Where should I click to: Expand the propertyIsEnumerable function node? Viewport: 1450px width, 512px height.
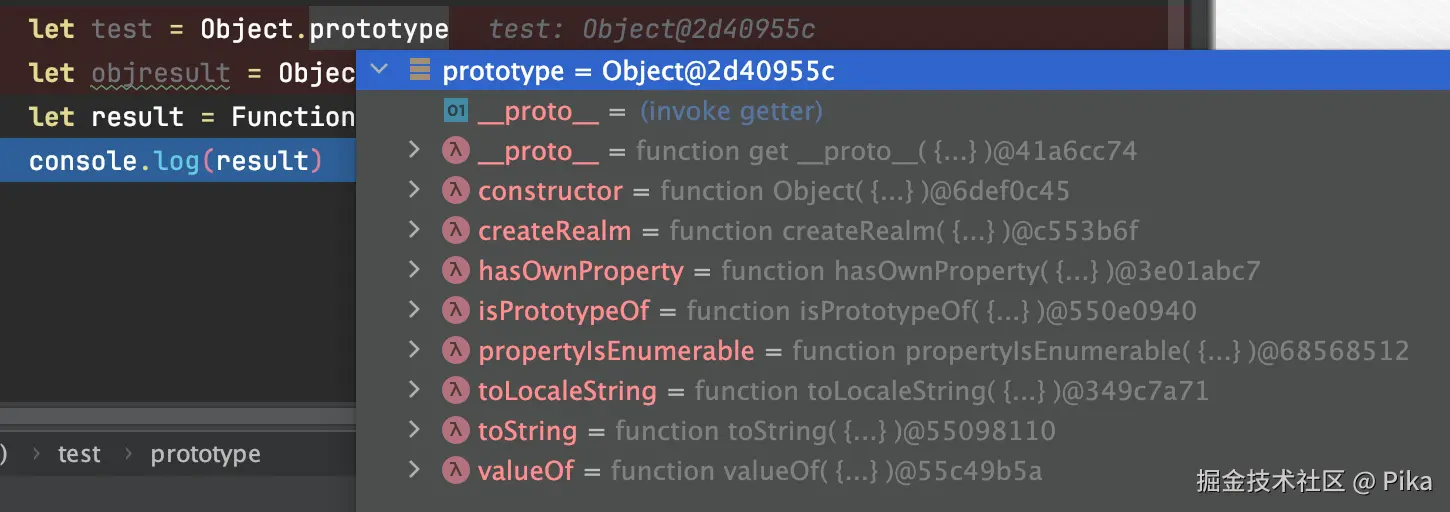[414, 351]
